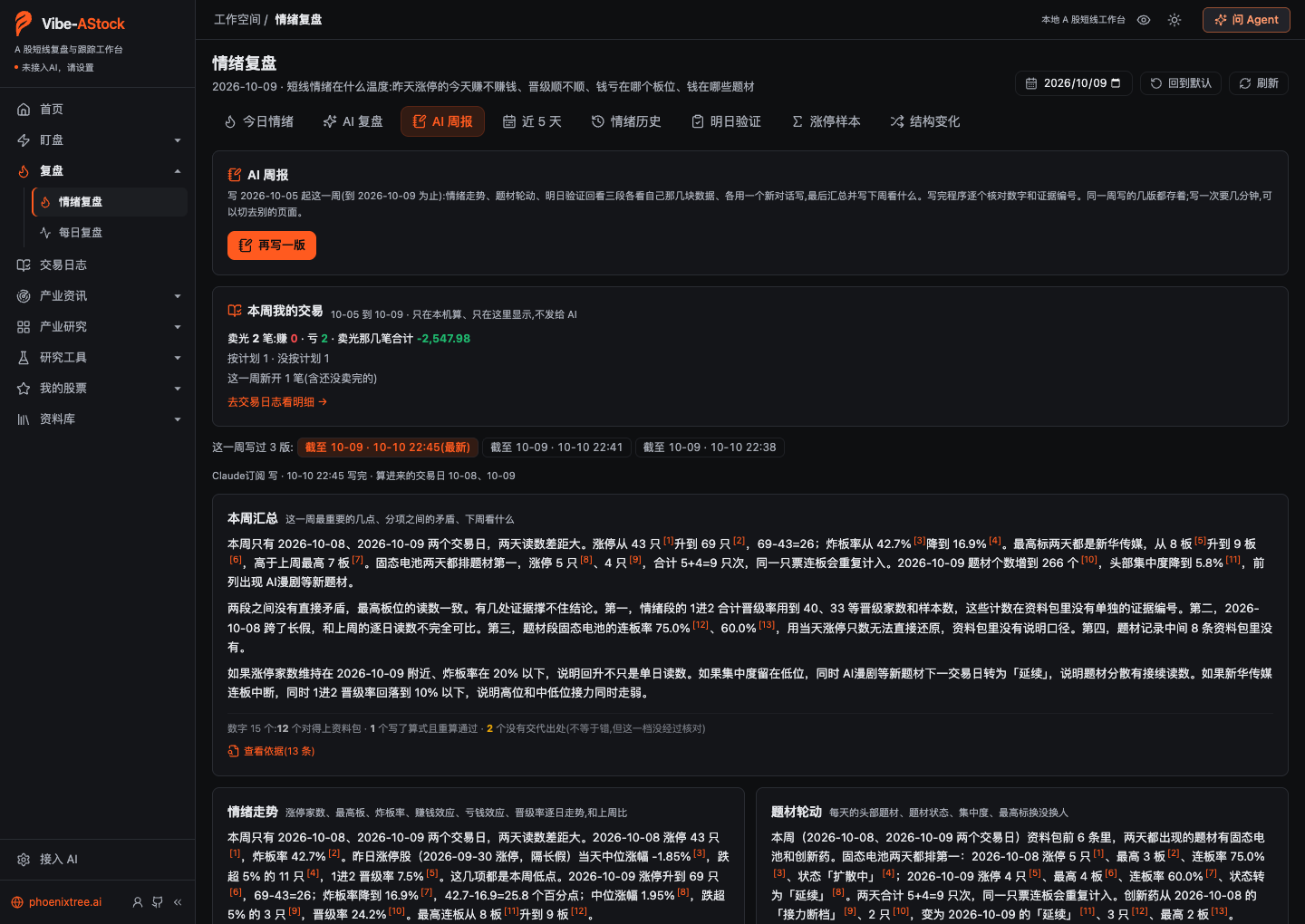Click the 工作空间 breadcrumb
Image resolution: width=1305 pixels, height=924 pixels.
coord(237,20)
